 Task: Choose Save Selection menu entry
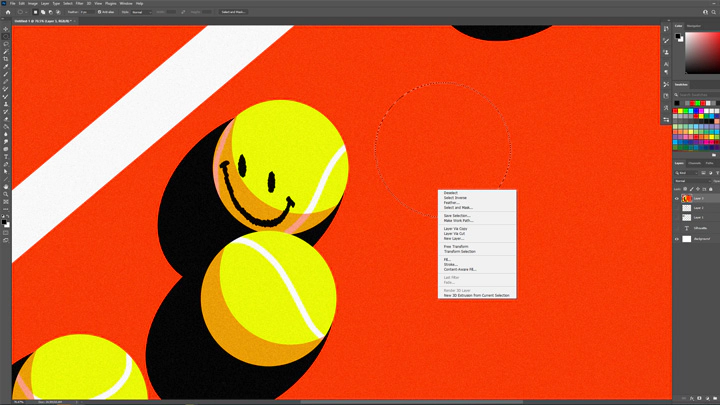[457, 215]
